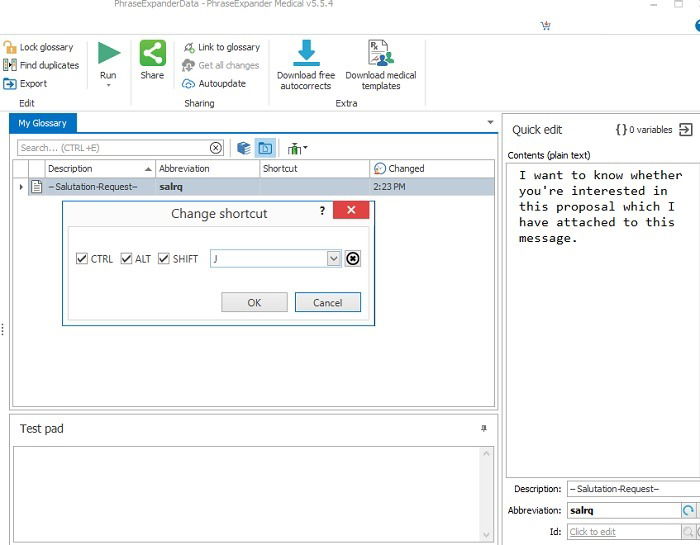
Task: Click the 'Click to edit' Id link
Action: tap(592, 532)
